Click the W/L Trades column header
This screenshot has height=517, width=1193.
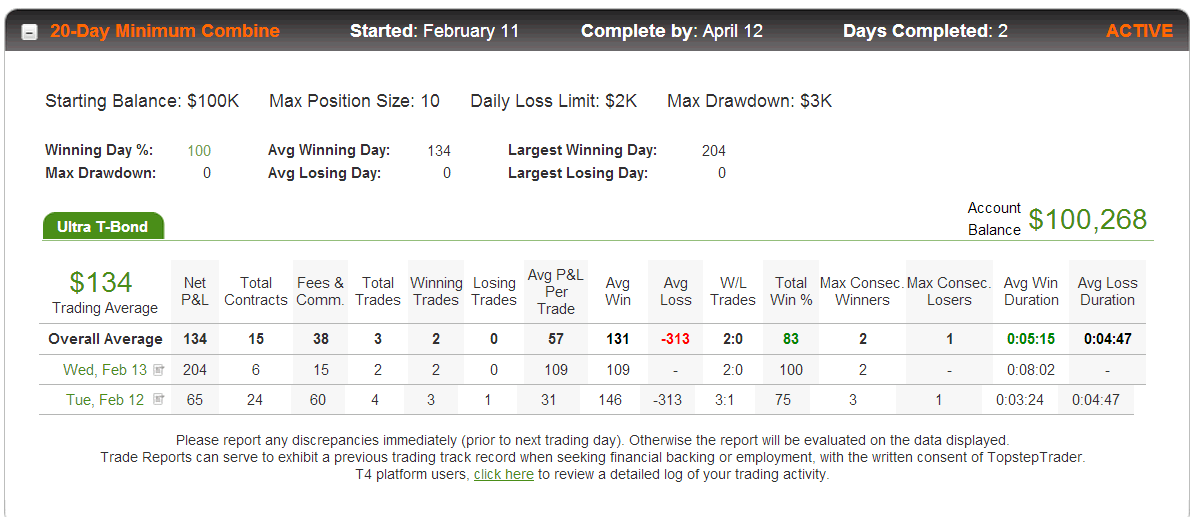tap(733, 291)
